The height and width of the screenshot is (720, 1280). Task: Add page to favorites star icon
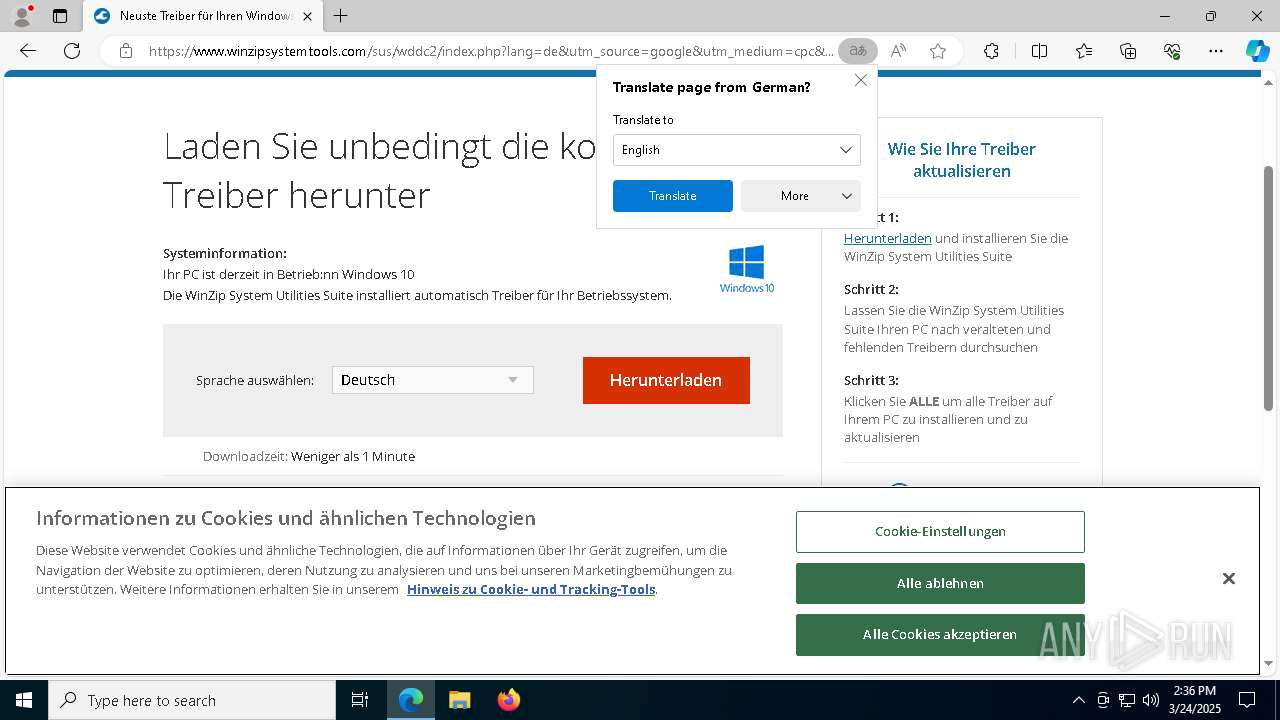[938, 51]
